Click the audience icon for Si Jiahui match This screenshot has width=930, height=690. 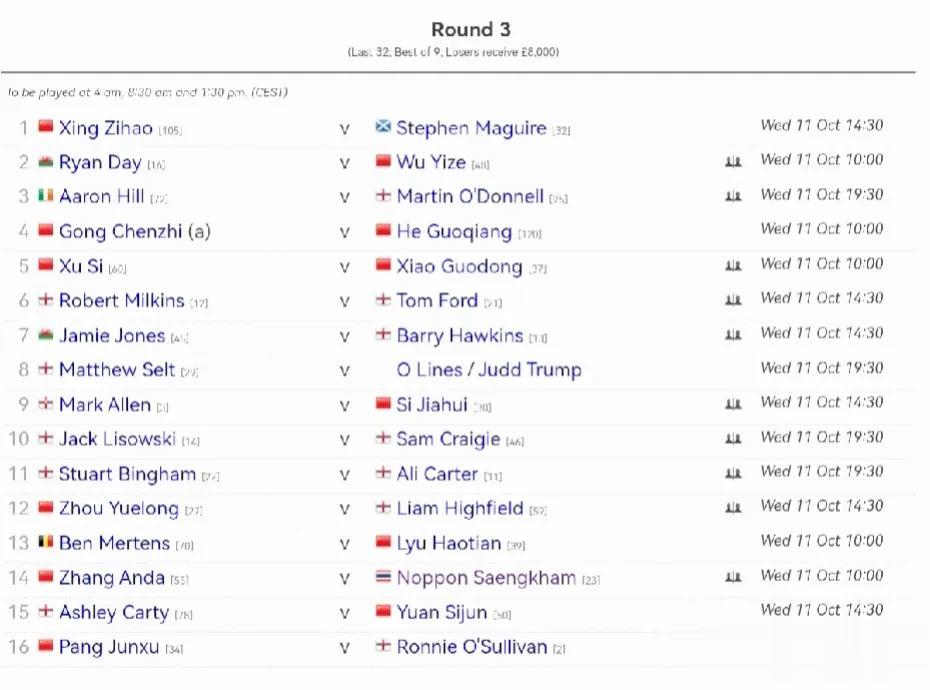pos(733,405)
